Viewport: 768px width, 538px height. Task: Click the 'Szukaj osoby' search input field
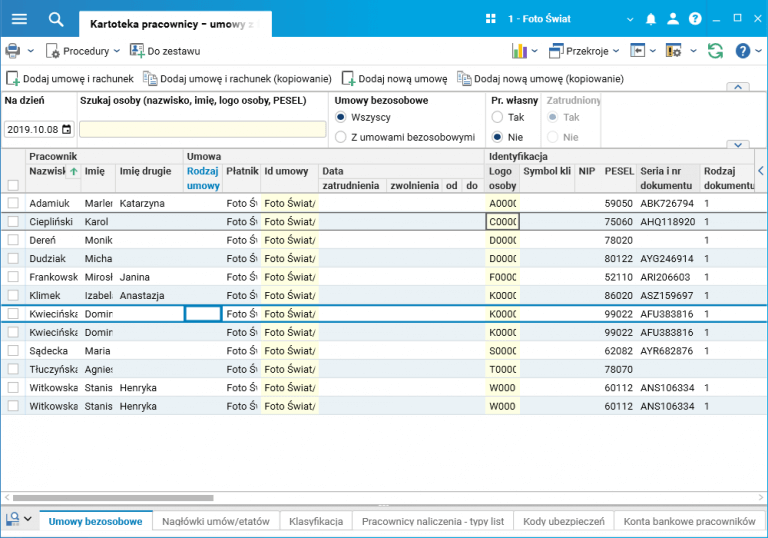pos(202,129)
